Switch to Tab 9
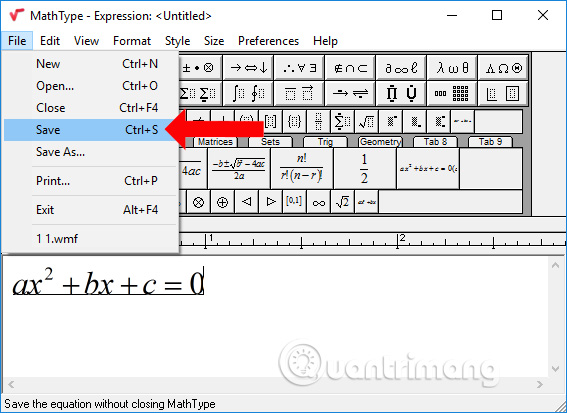This screenshot has width=567, height=413. click(490, 142)
